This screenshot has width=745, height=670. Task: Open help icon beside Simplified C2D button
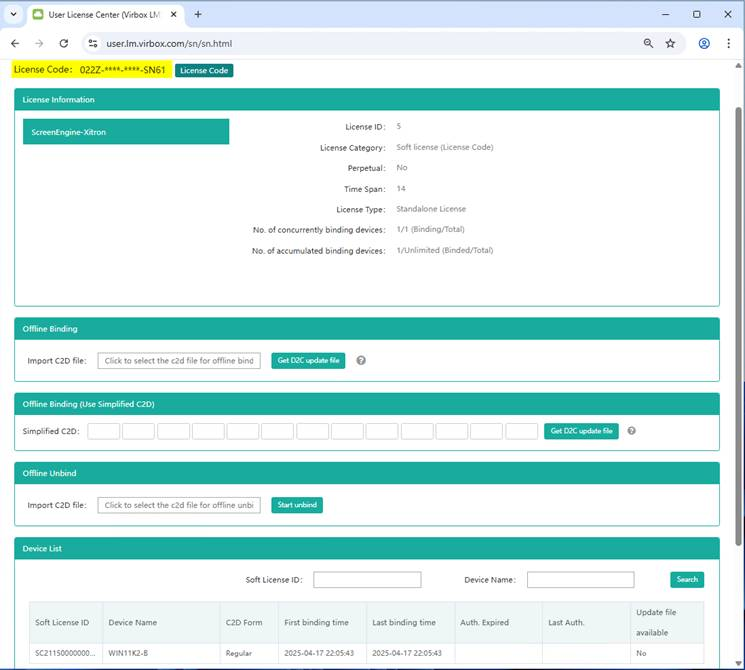point(631,431)
